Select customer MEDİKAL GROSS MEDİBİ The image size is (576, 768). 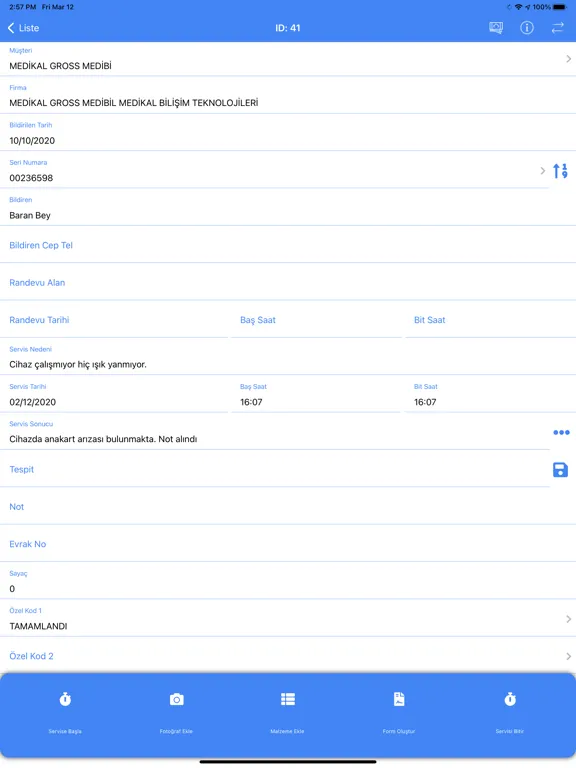pos(60,66)
